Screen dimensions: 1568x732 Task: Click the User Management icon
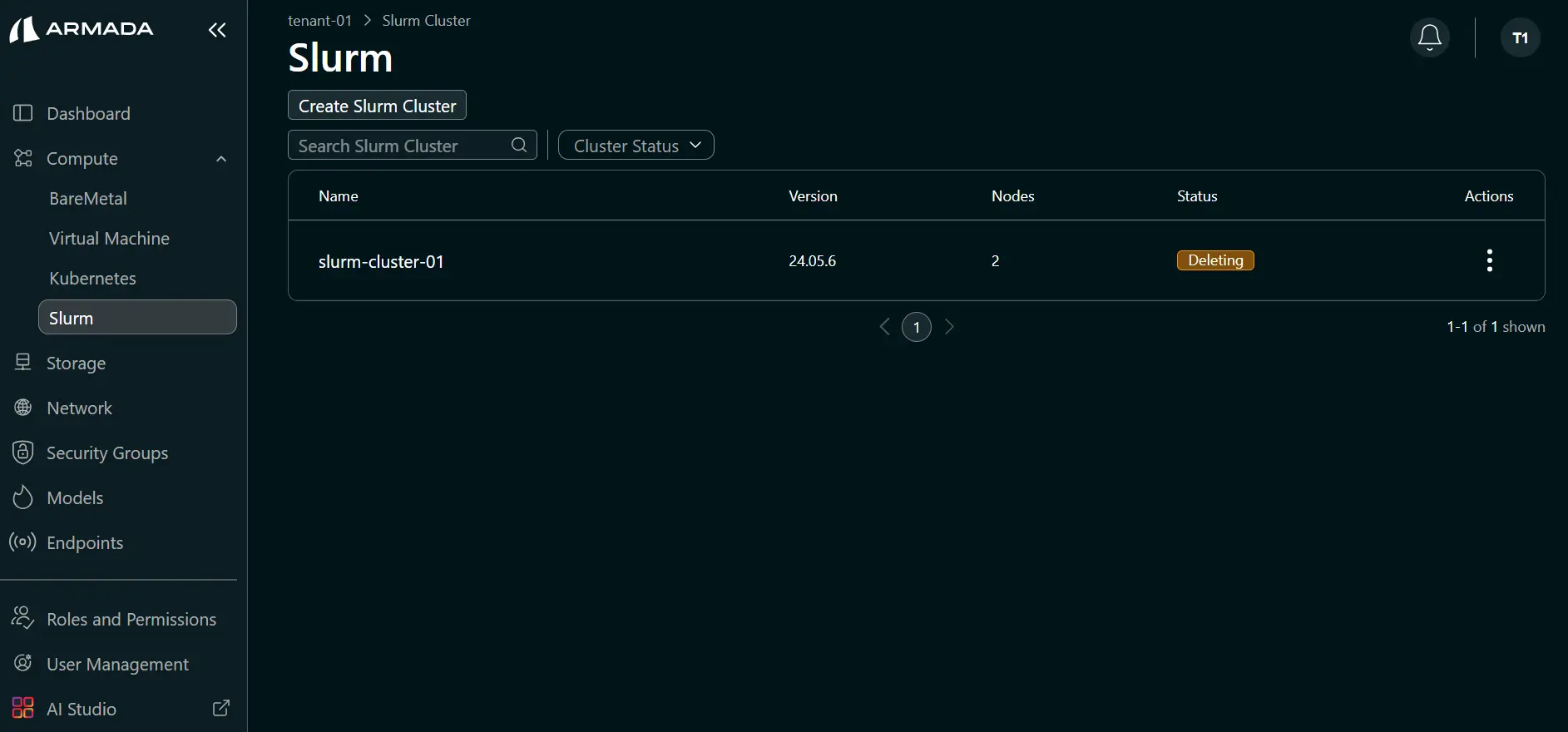click(23, 663)
